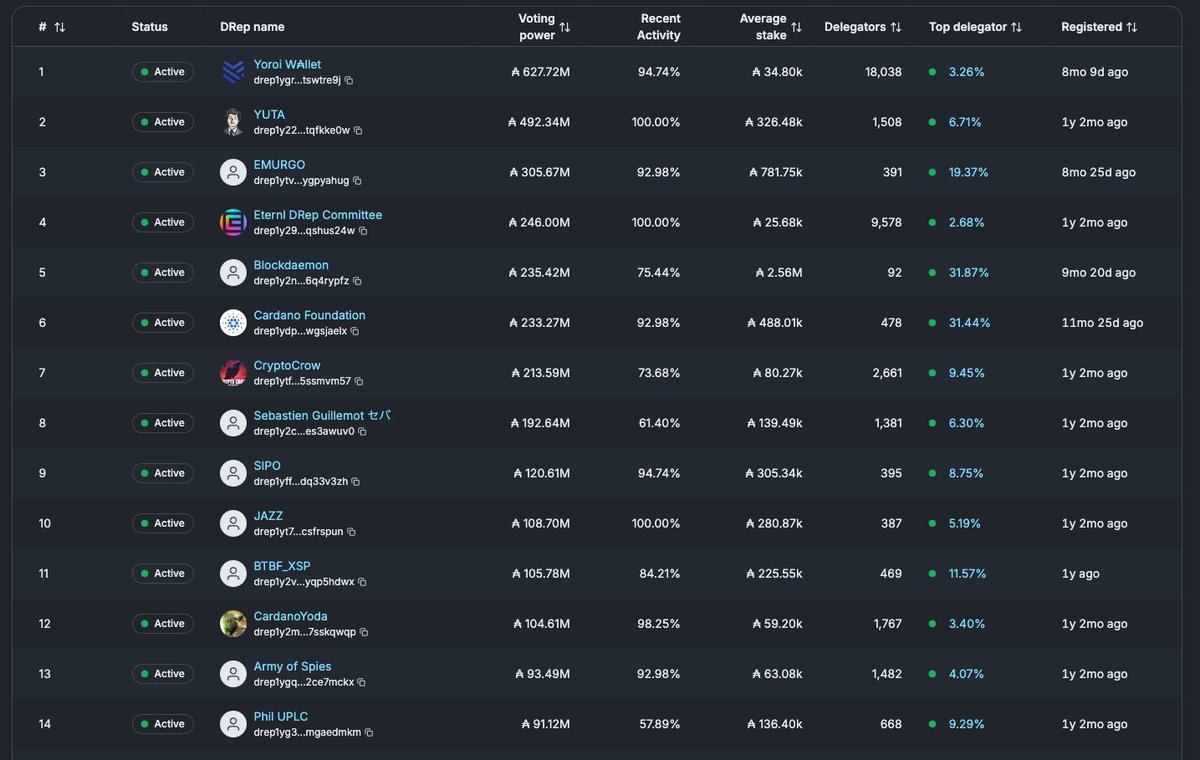This screenshot has width=1200, height=760.
Task: Open YUTA DRep page
Action: [269, 114]
